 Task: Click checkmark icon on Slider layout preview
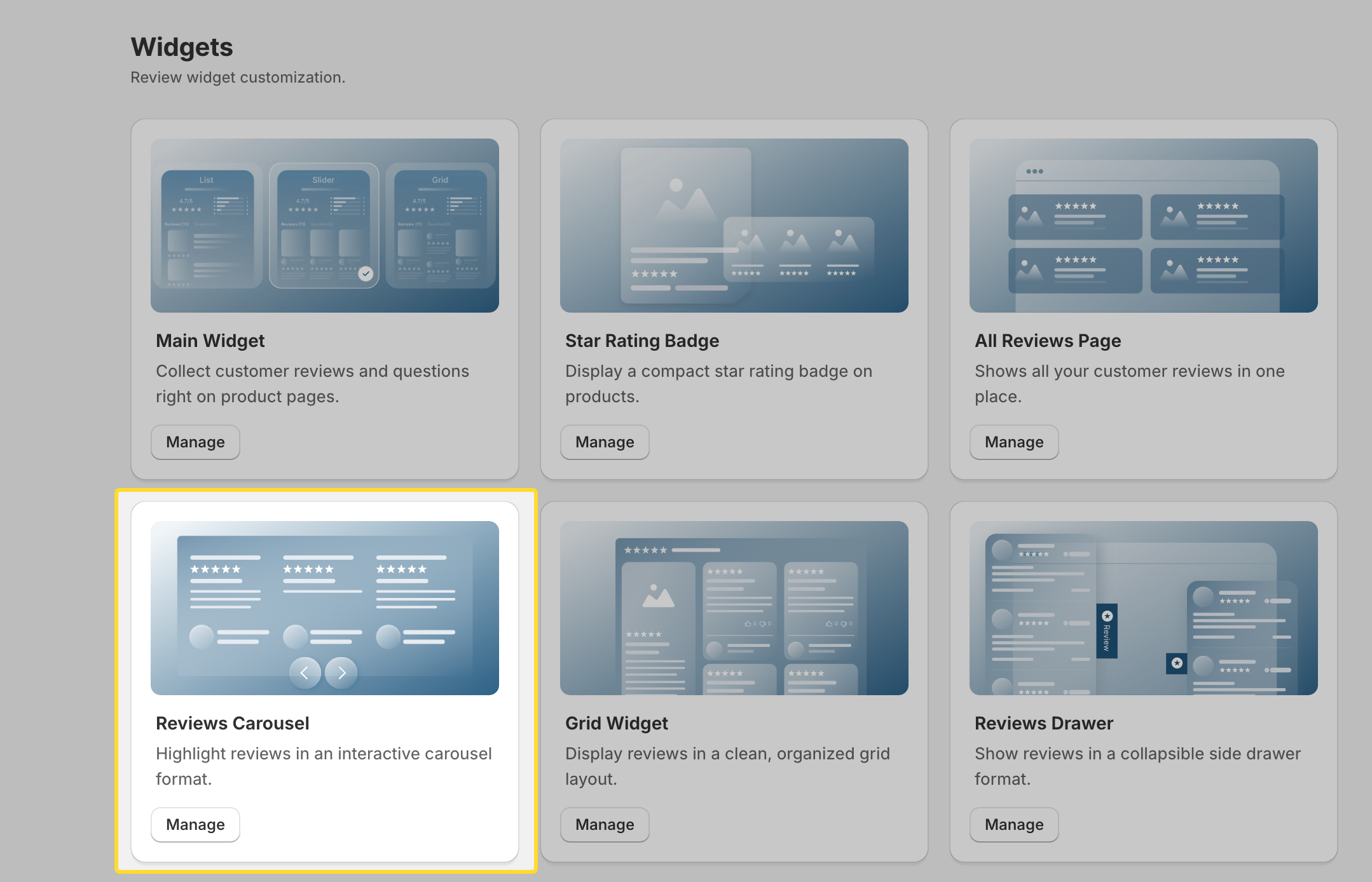point(366,274)
